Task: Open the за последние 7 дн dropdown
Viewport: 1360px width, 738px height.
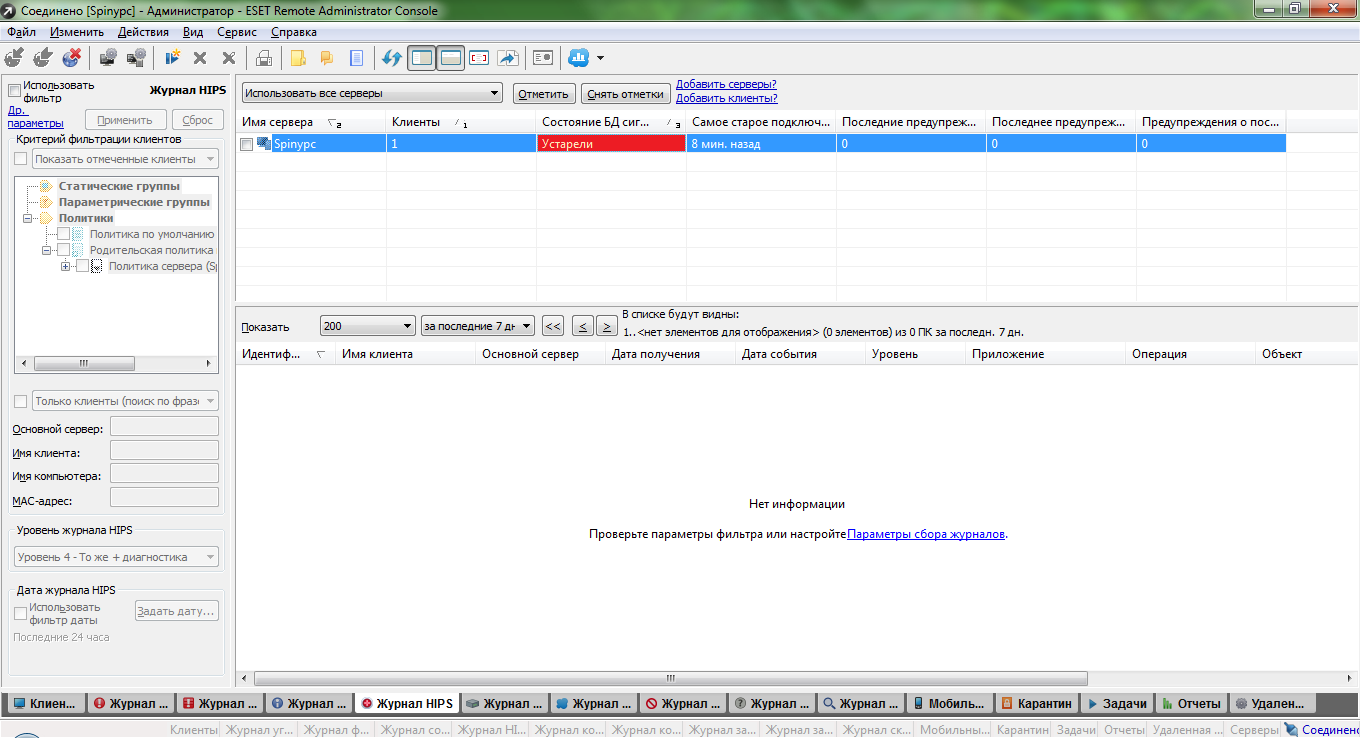Action: (x=478, y=326)
